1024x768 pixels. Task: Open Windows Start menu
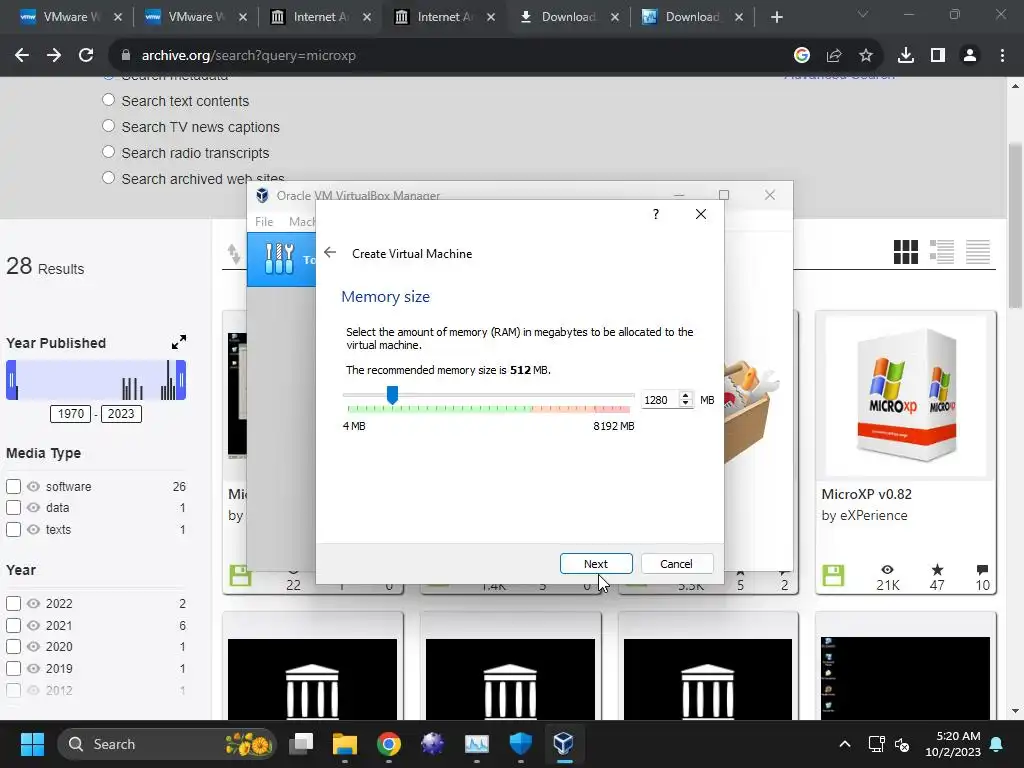[x=32, y=744]
